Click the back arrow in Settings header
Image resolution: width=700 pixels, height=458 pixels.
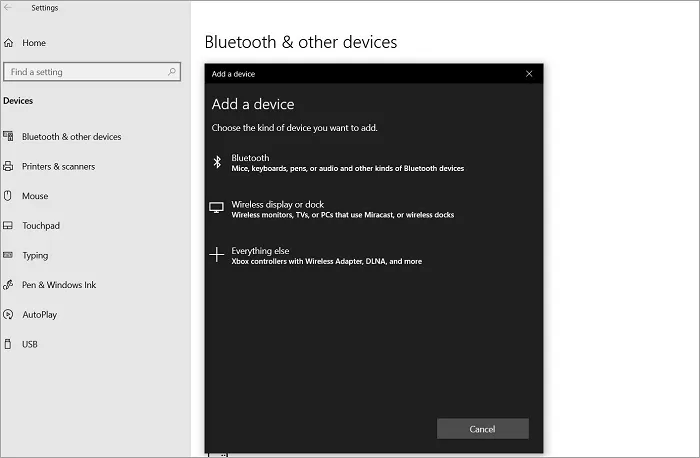[x=8, y=8]
